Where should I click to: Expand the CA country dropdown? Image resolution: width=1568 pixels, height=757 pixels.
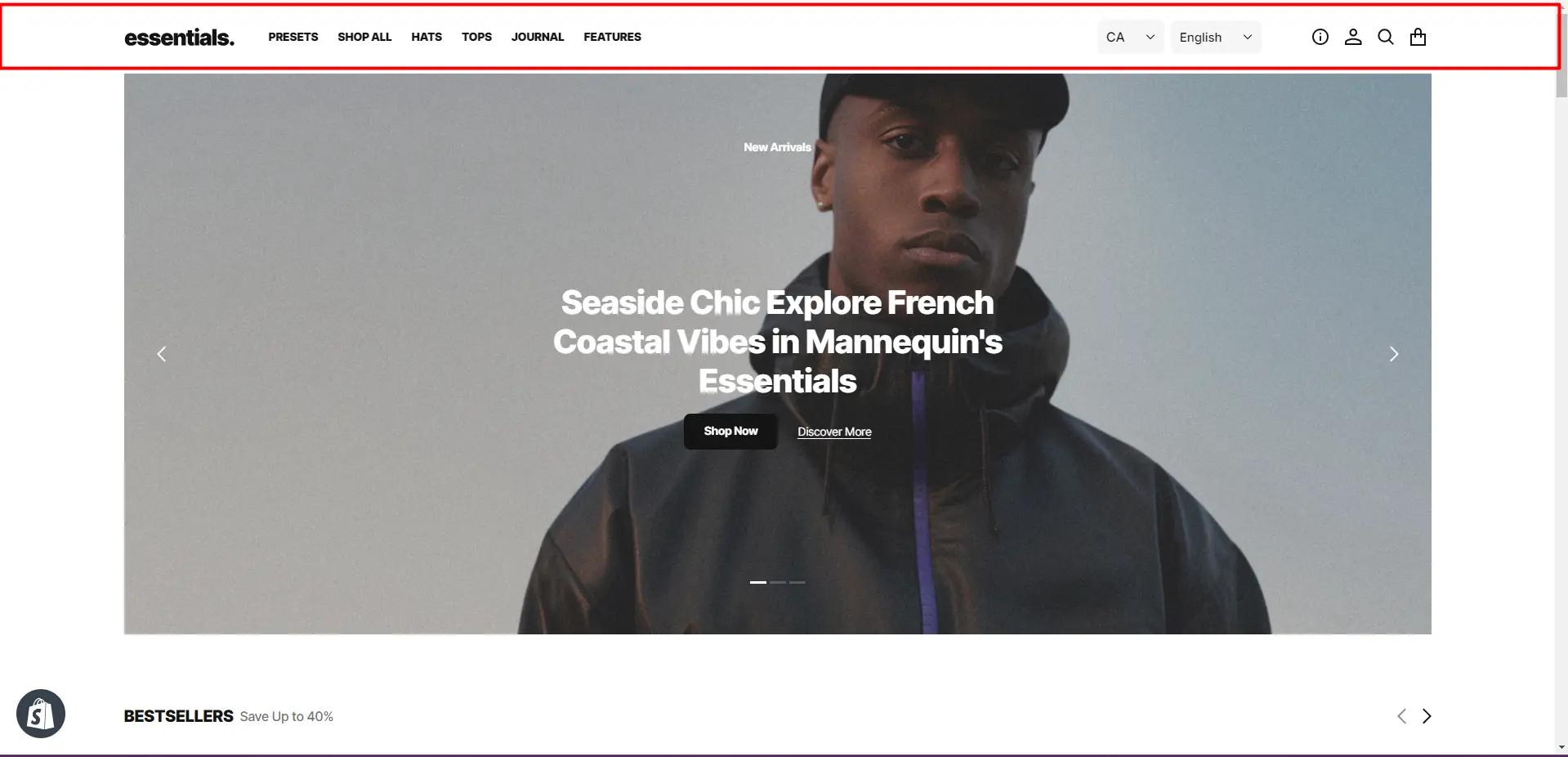coord(1131,37)
